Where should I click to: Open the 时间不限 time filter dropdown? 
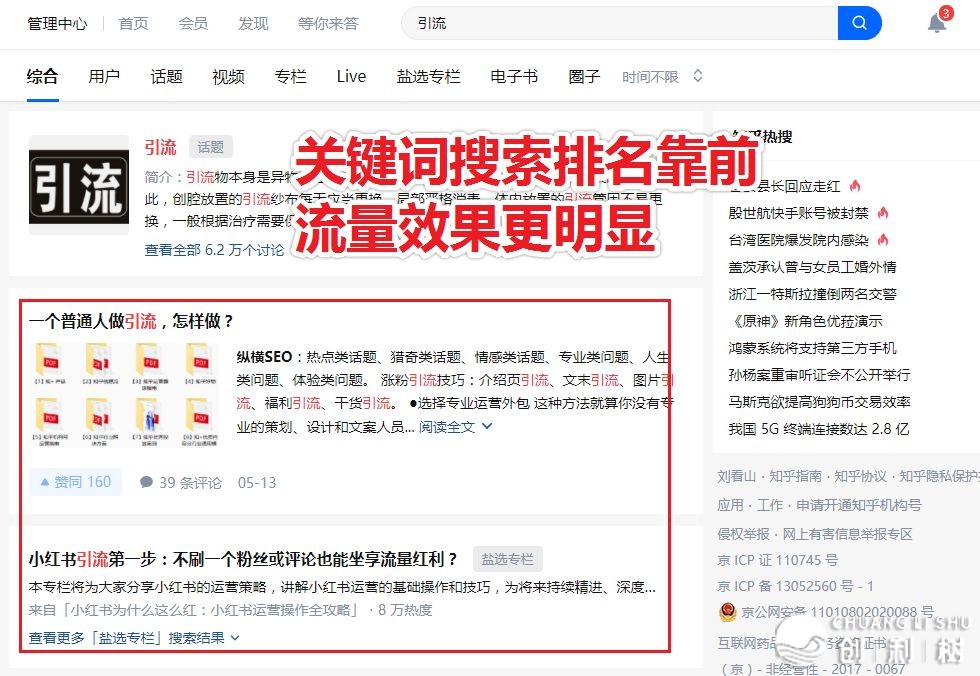coord(662,77)
